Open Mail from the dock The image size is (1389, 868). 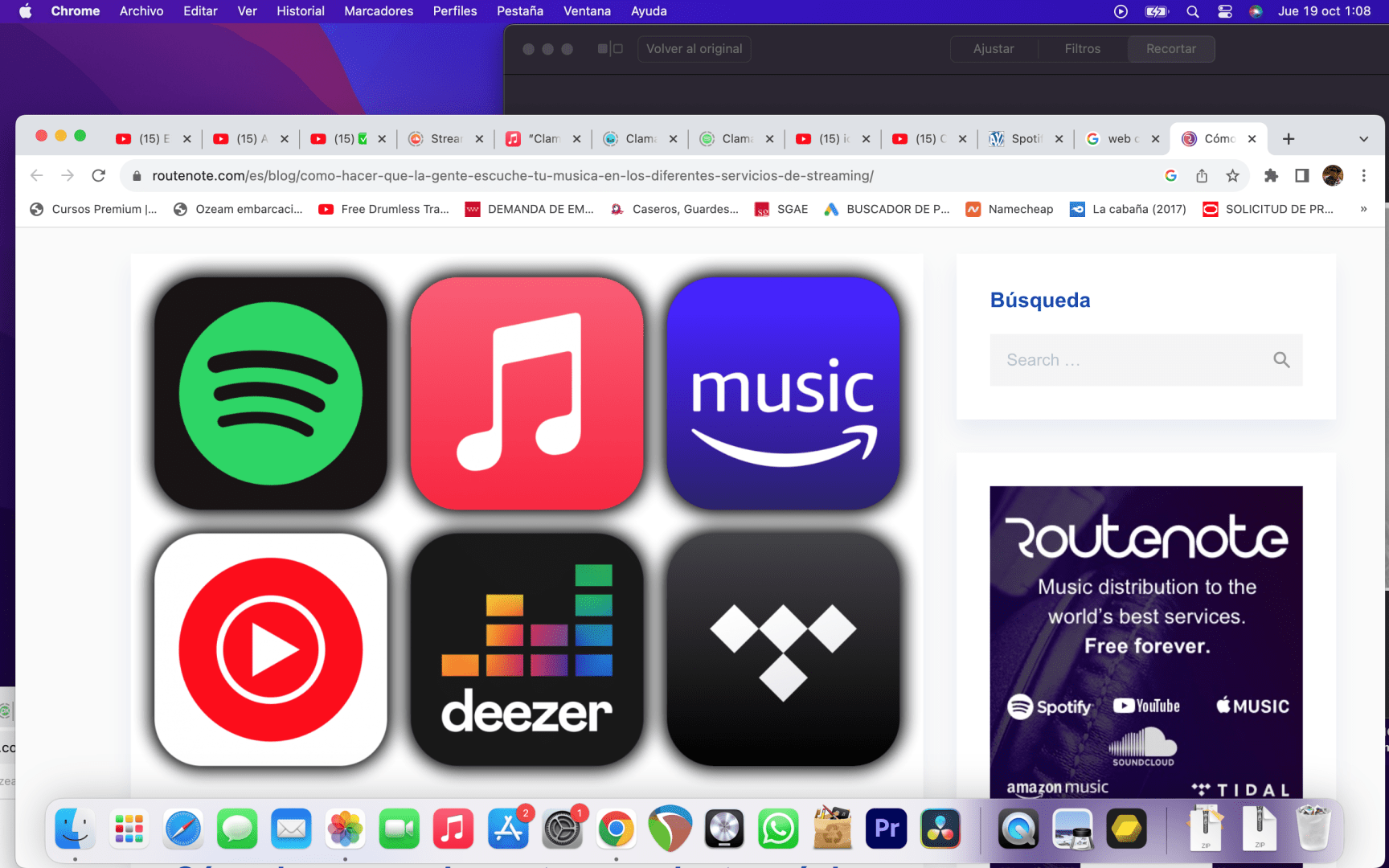291,829
